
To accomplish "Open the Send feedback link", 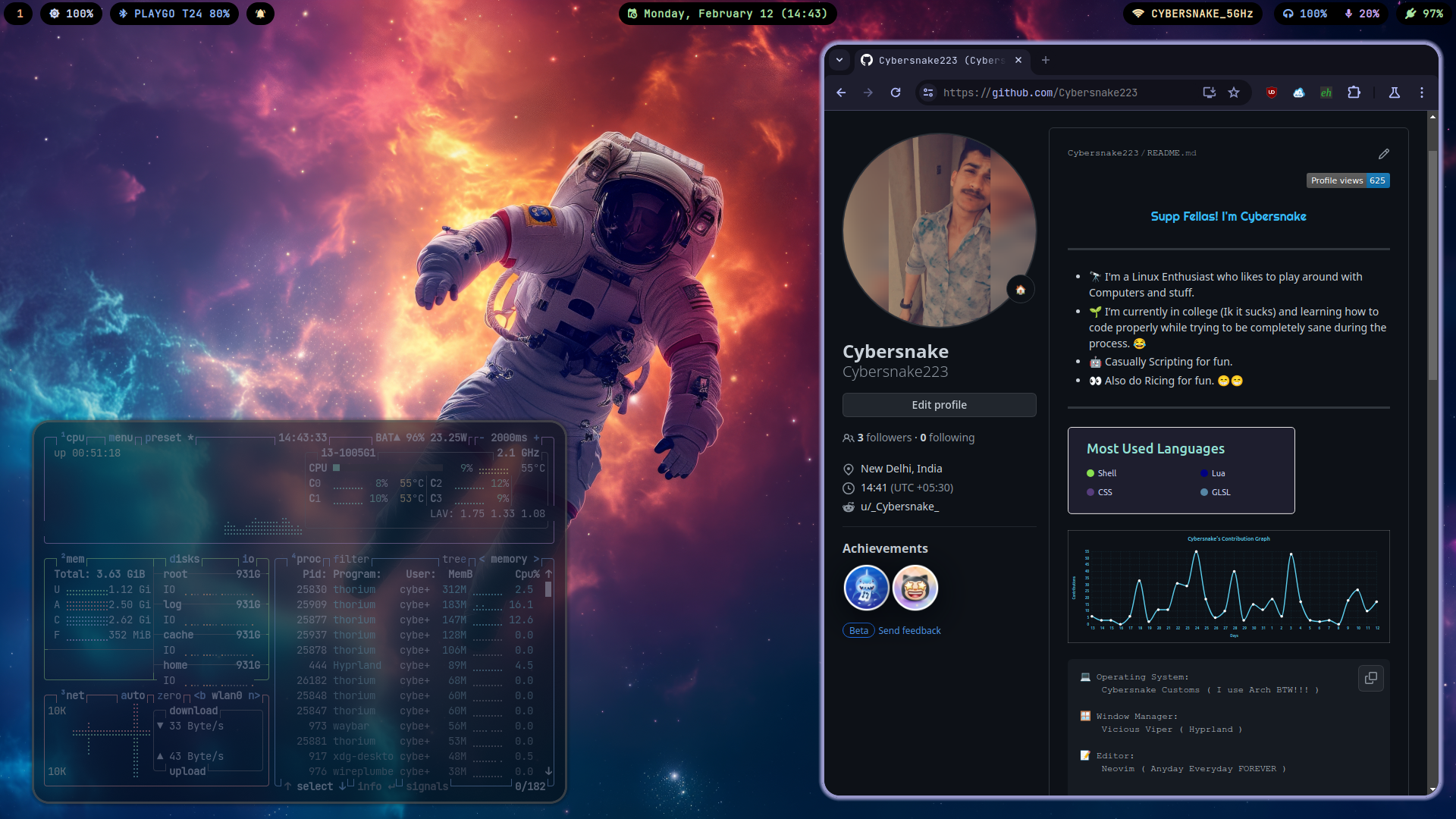I will point(909,630).
